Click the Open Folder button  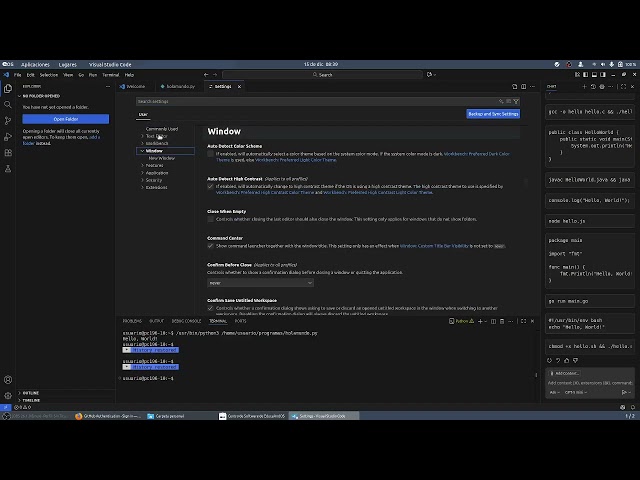pos(66,119)
